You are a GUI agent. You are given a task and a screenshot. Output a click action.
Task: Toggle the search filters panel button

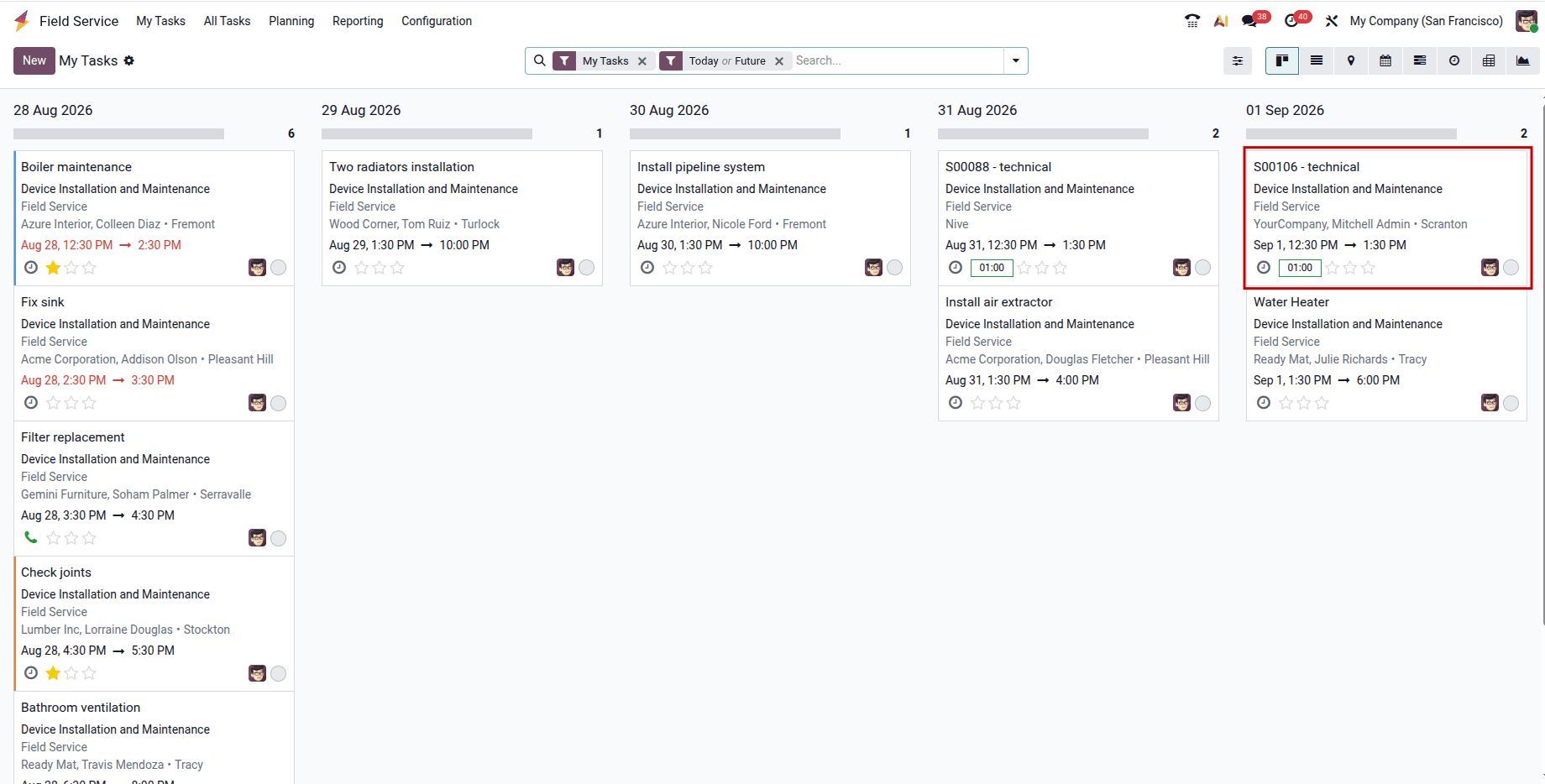pos(1238,60)
